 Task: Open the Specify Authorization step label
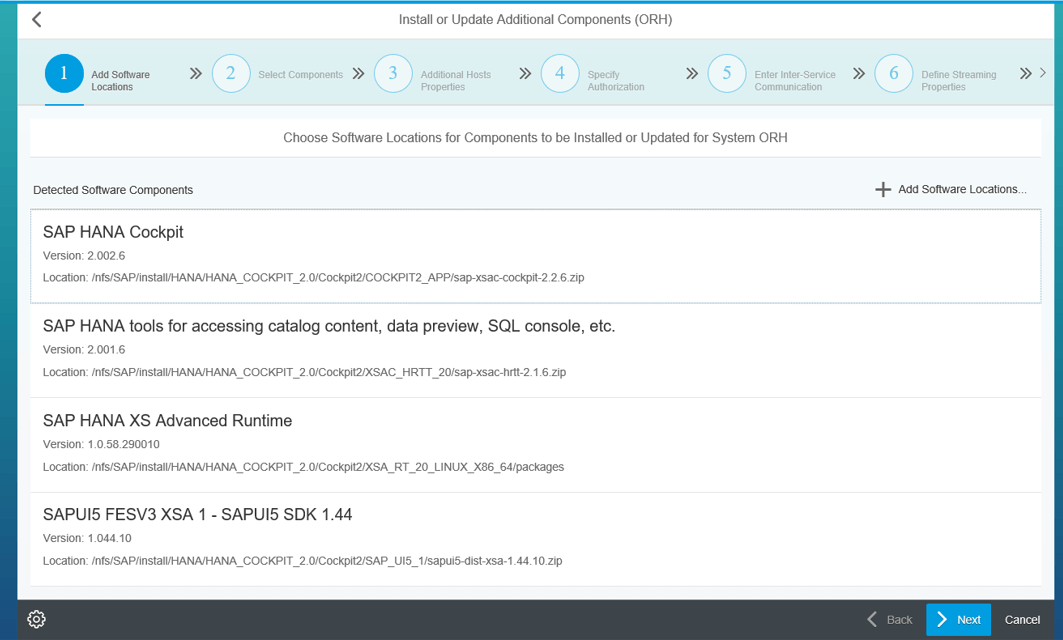click(616, 81)
